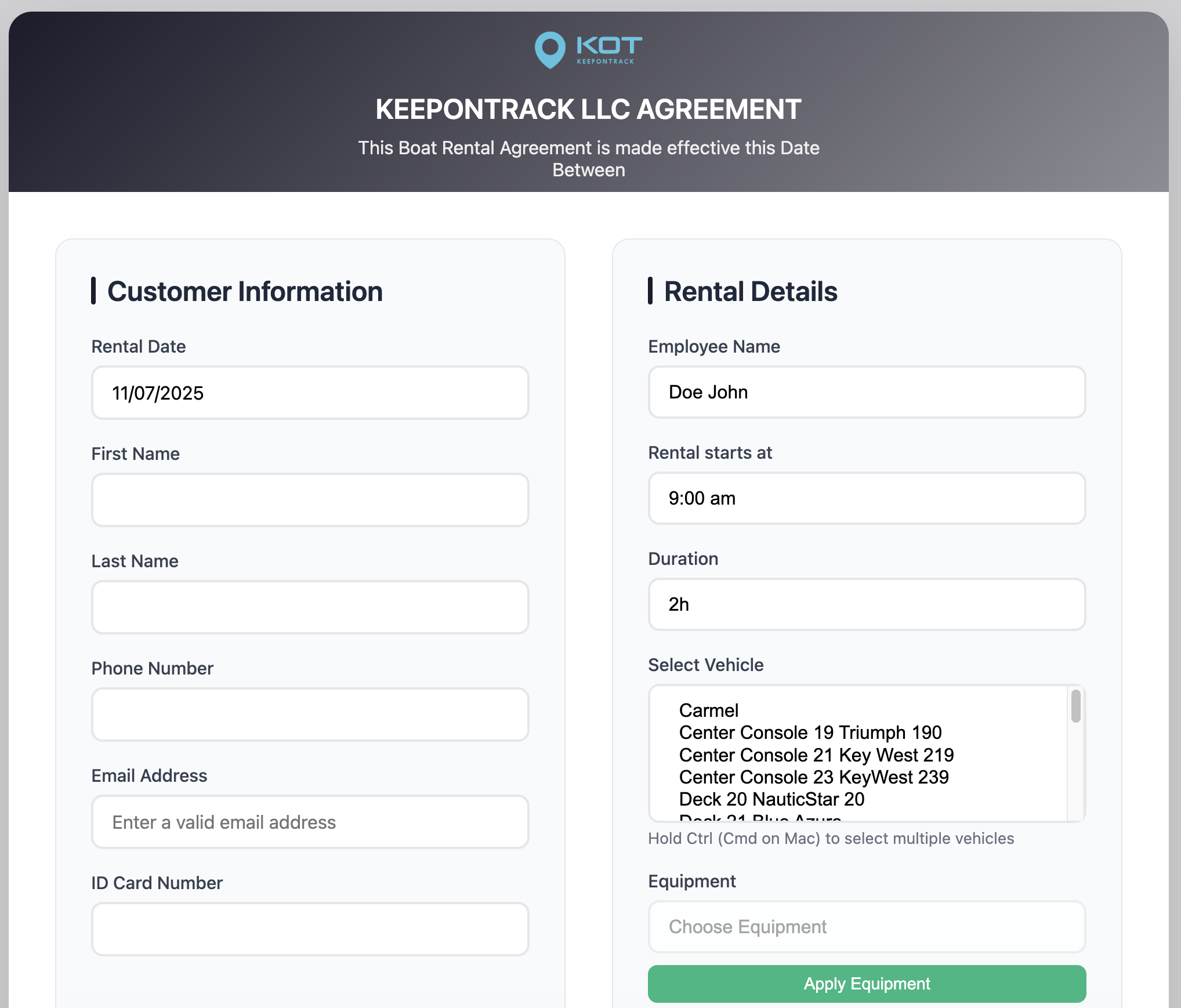
Task: Click the Email Address input field
Action: point(310,822)
